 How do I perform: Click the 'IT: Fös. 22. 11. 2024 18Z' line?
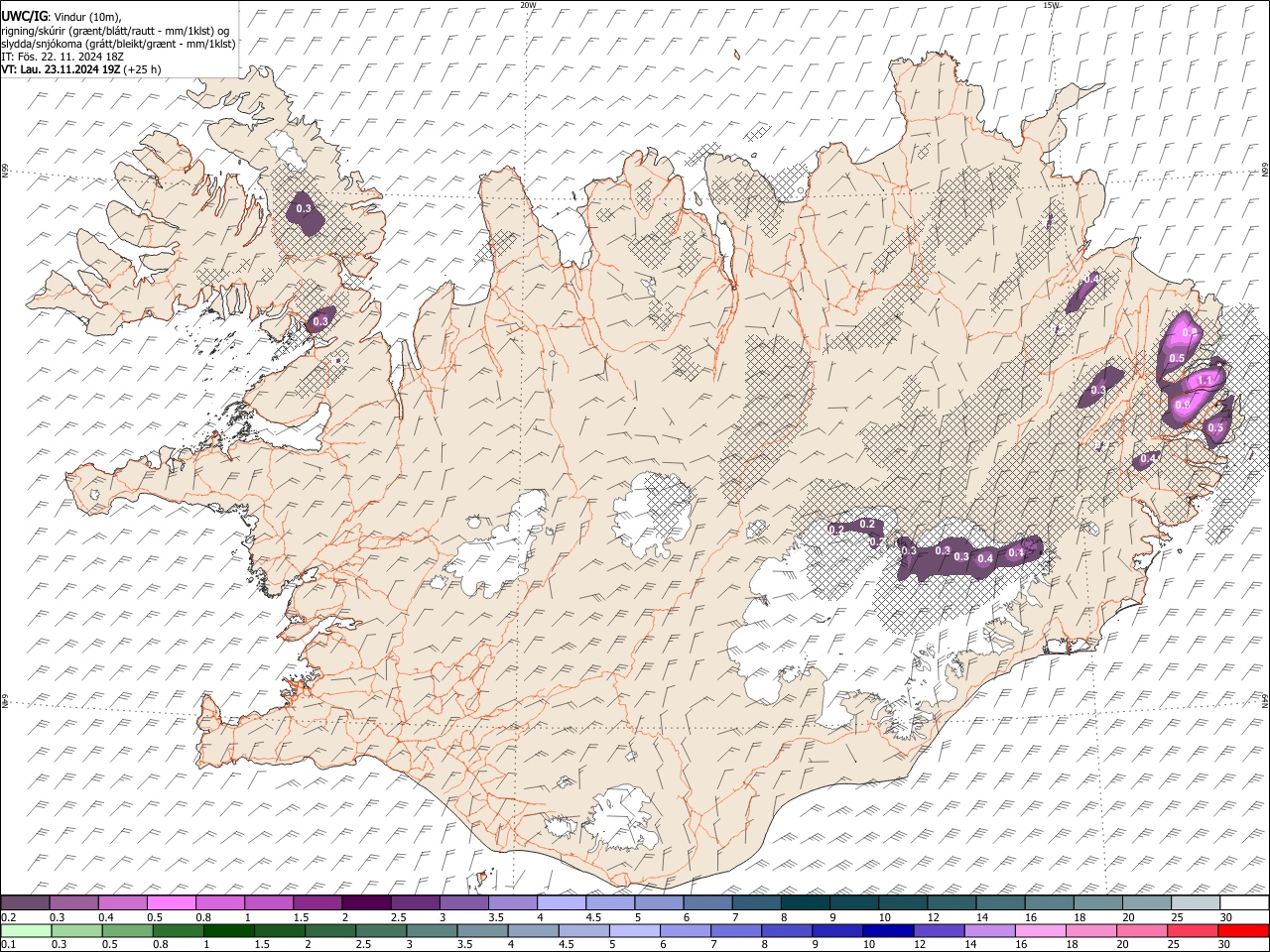[63, 57]
